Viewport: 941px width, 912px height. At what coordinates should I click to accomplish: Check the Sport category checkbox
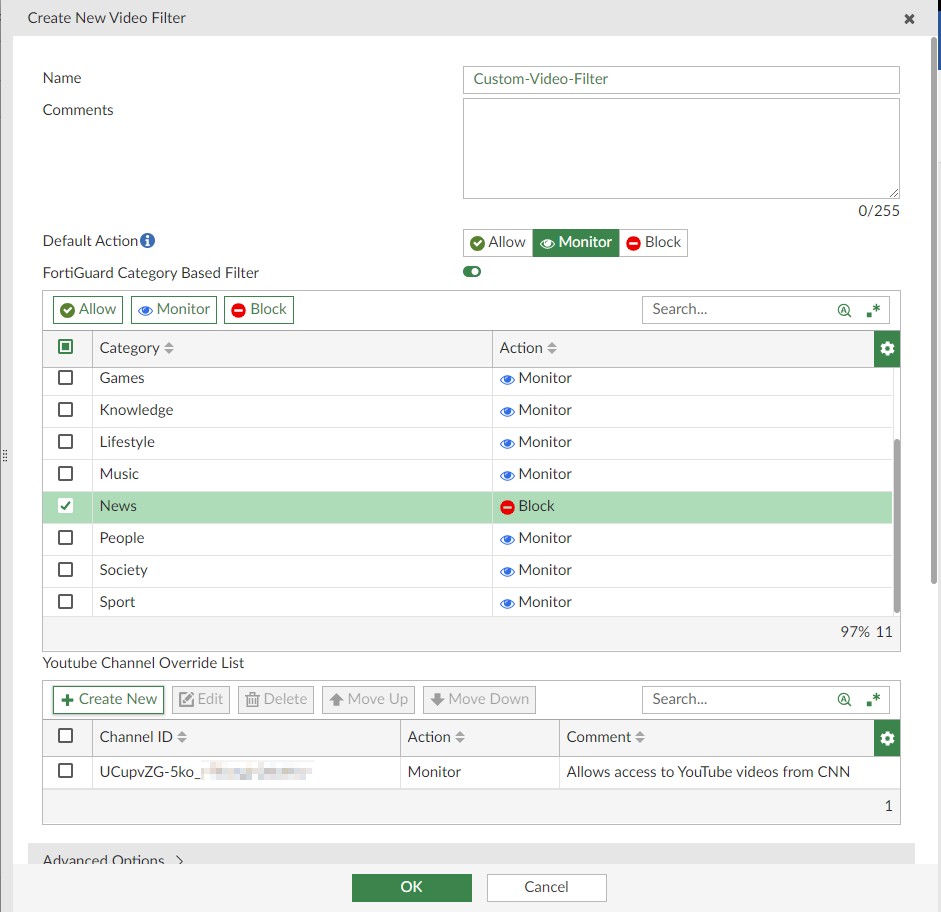[x=65, y=601]
